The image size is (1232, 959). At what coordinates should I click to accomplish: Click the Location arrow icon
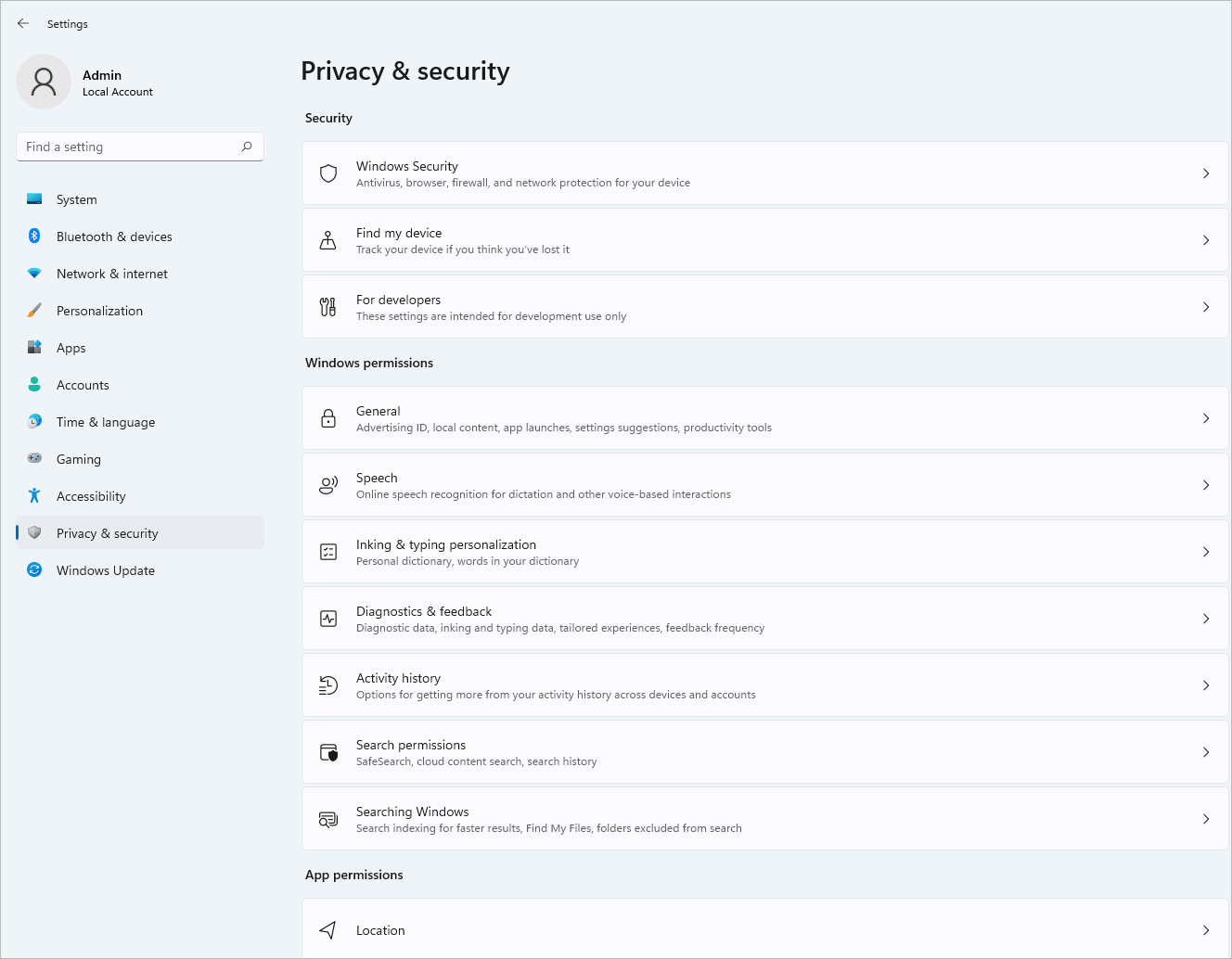click(x=328, y=930)
